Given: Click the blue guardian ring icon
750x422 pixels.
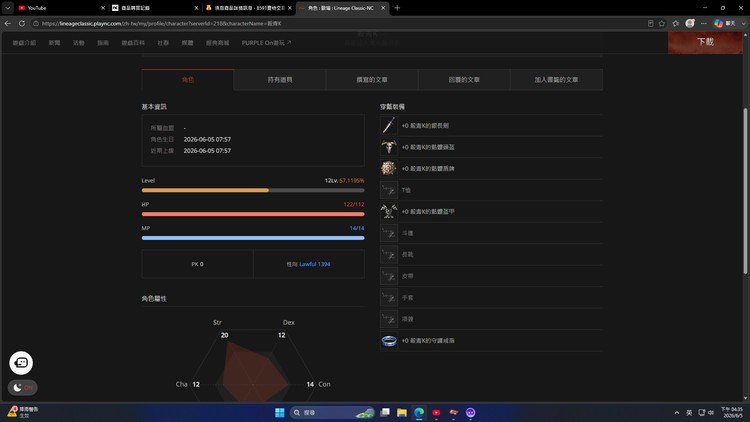Looking at the screenshot, I should tap(388, 341).
